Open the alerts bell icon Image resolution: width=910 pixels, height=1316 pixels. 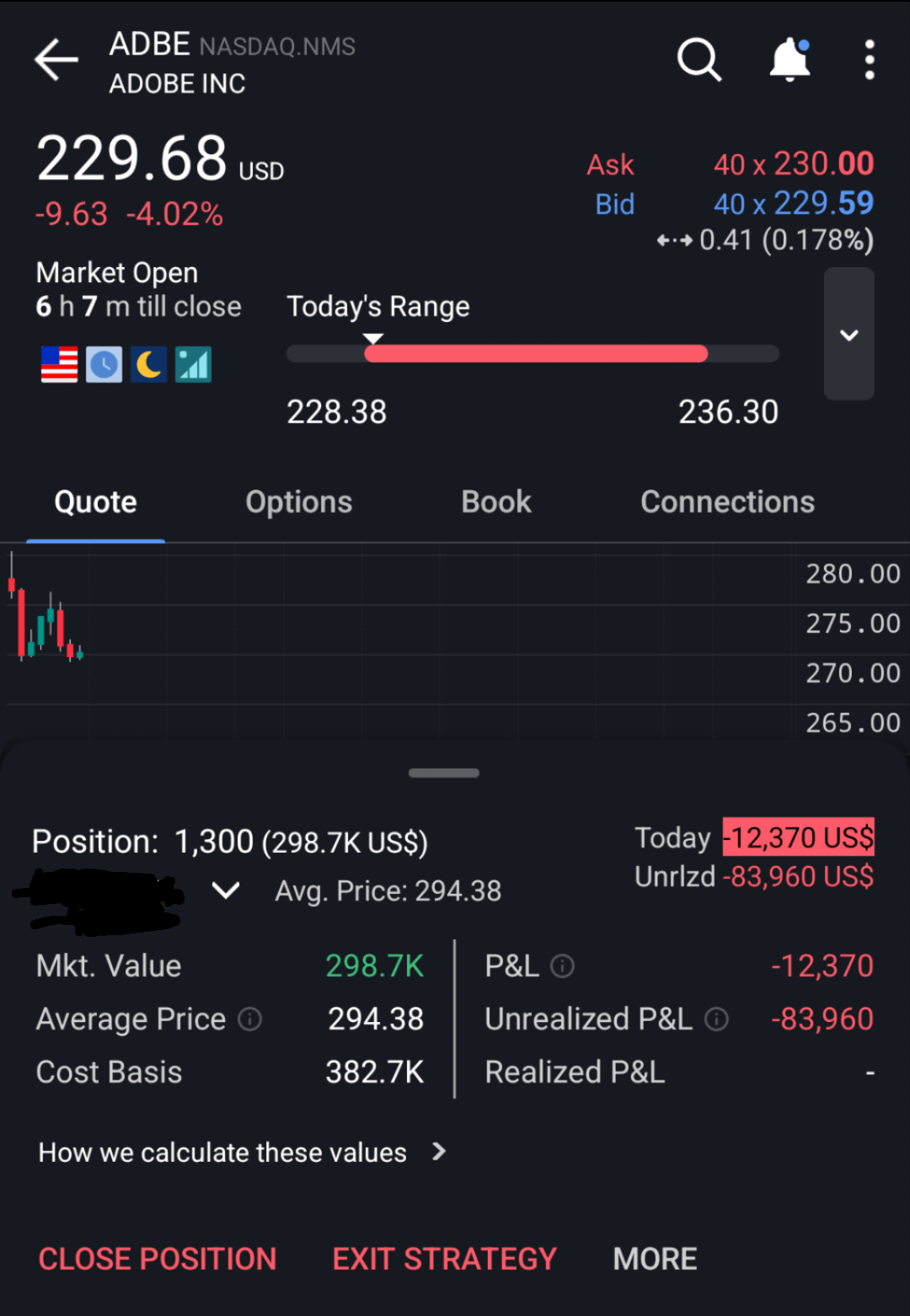[790, 60]
